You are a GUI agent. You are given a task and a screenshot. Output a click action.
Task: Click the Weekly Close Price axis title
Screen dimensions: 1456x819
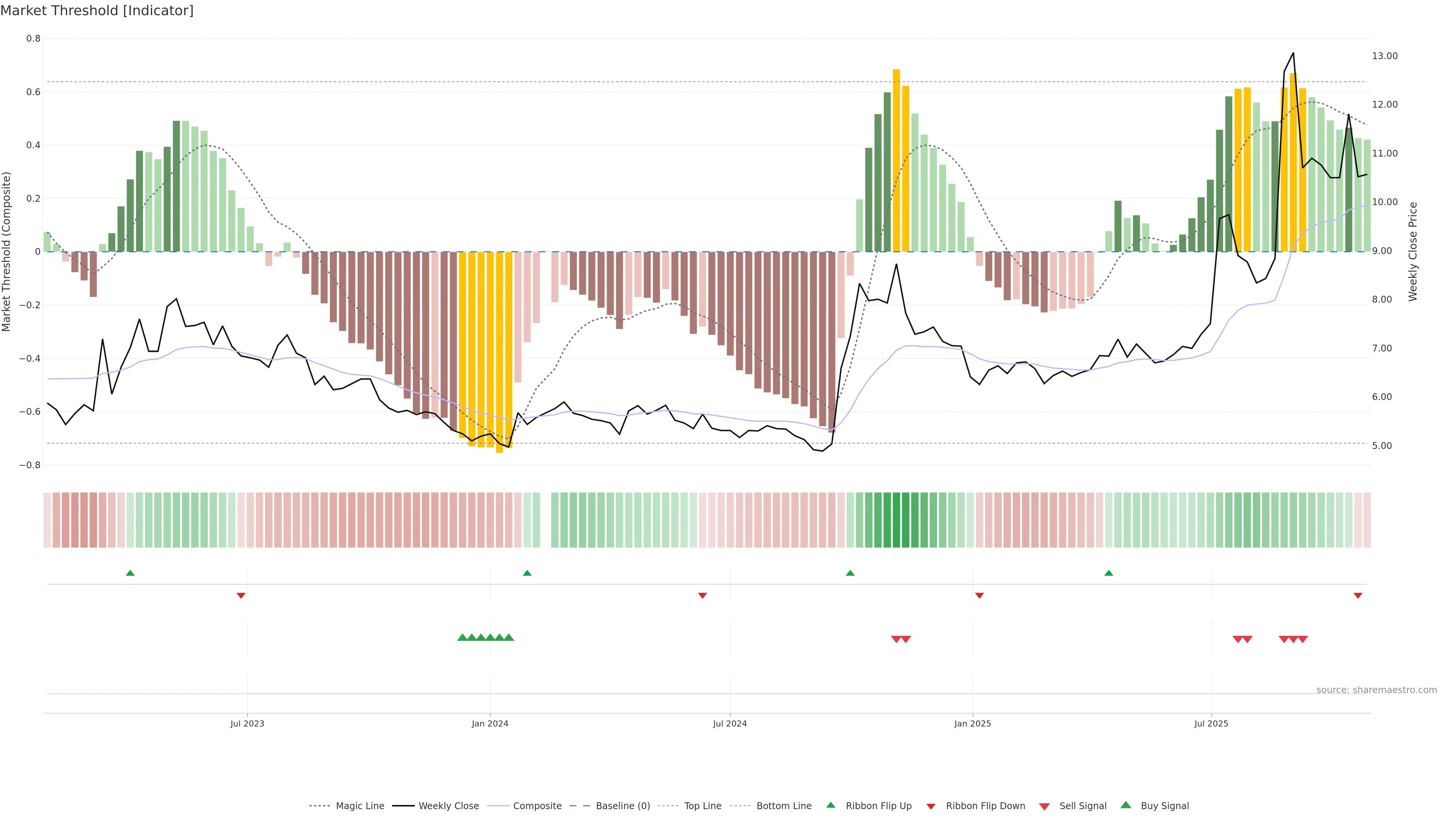tap(1412, 251)
